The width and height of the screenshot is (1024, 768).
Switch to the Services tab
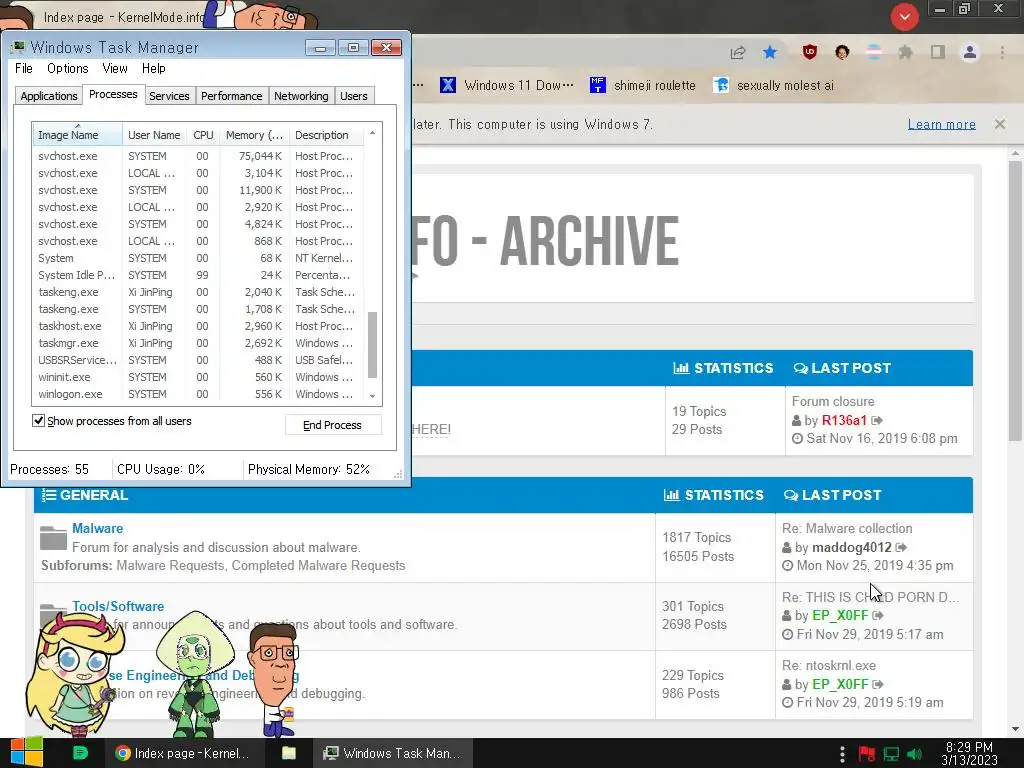(x=169, y=96)
